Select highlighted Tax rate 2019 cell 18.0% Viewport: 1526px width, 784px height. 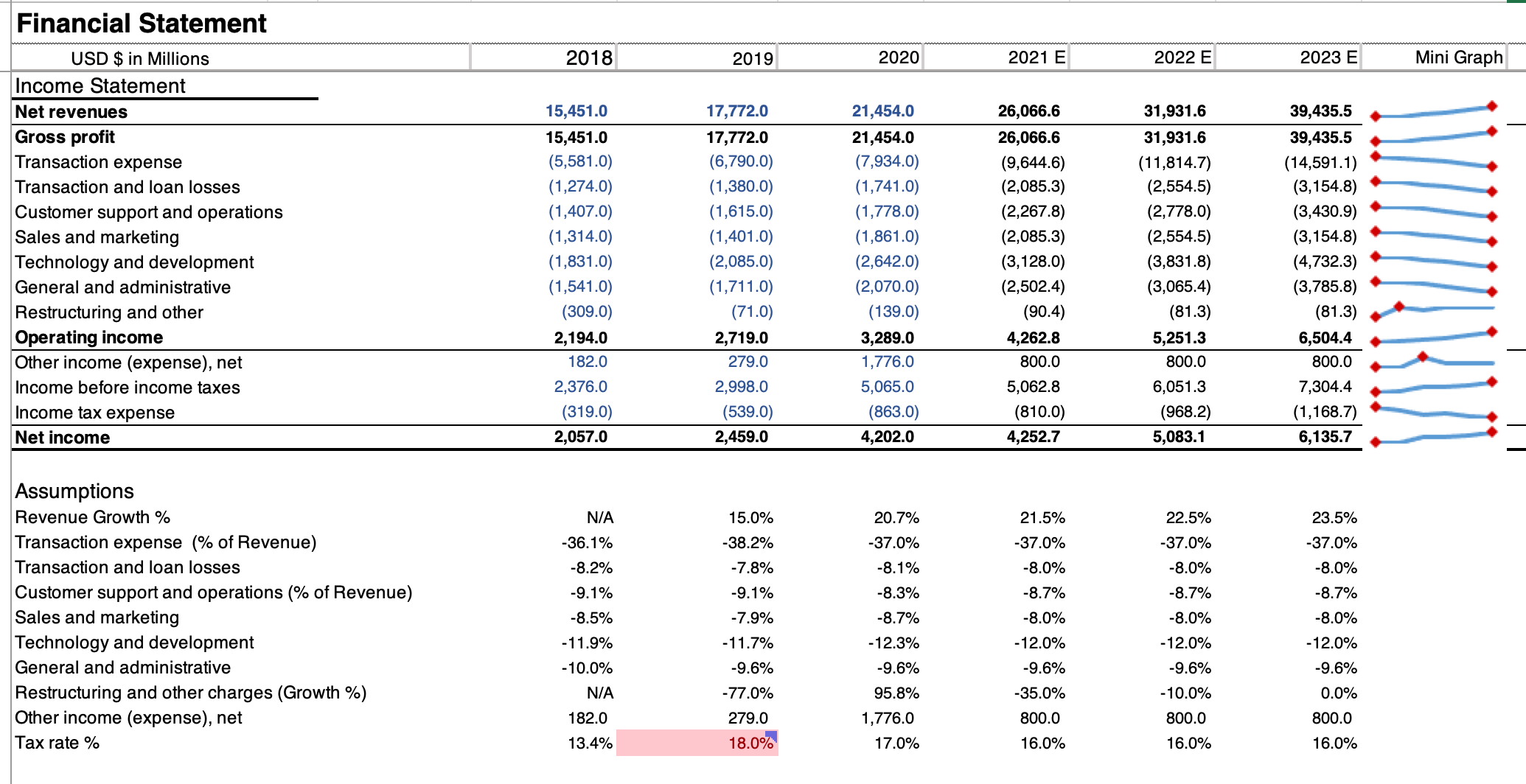click(697, 743)
